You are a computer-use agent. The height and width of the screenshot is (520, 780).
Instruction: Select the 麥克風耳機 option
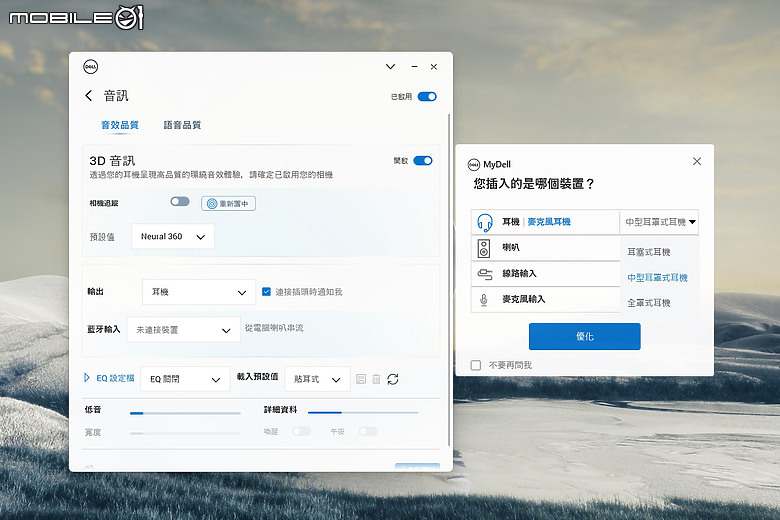click(549, 222)
